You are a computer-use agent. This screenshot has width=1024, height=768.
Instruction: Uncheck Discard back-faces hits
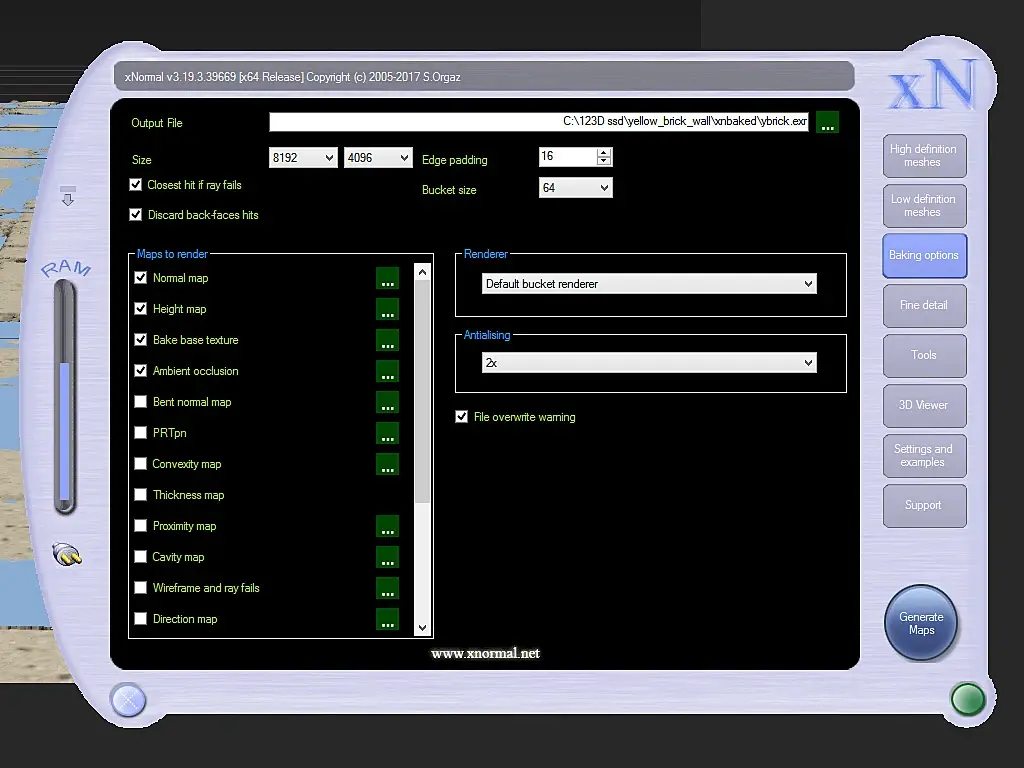coord(136,215)
